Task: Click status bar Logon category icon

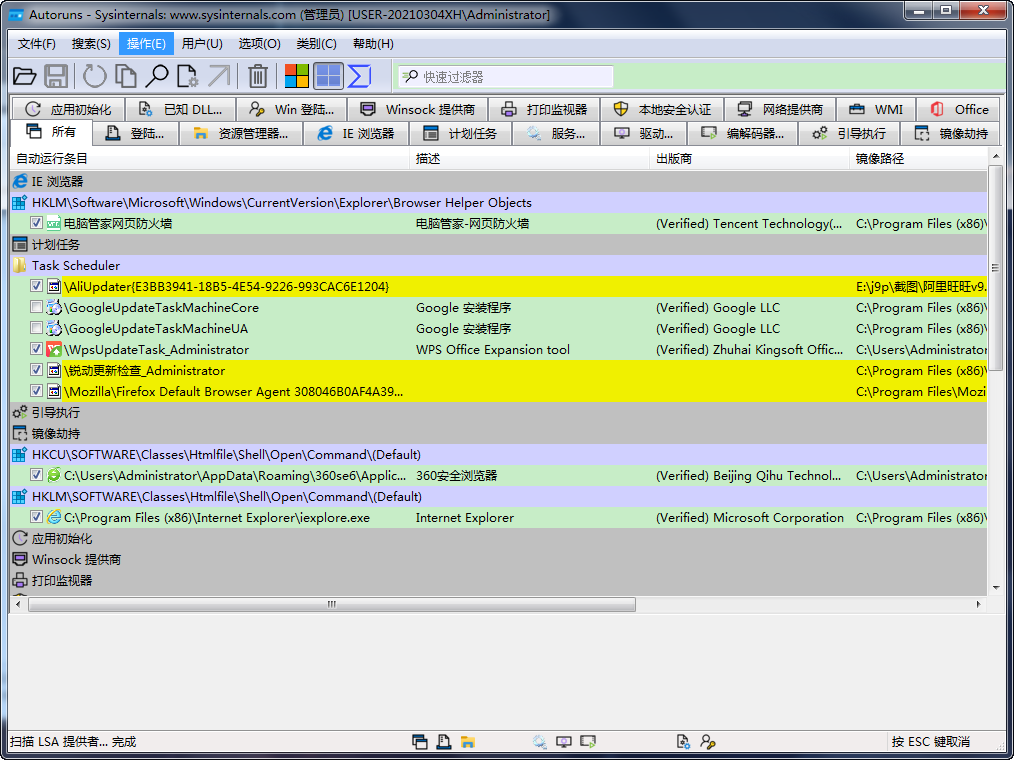Action: click(444, 741)
